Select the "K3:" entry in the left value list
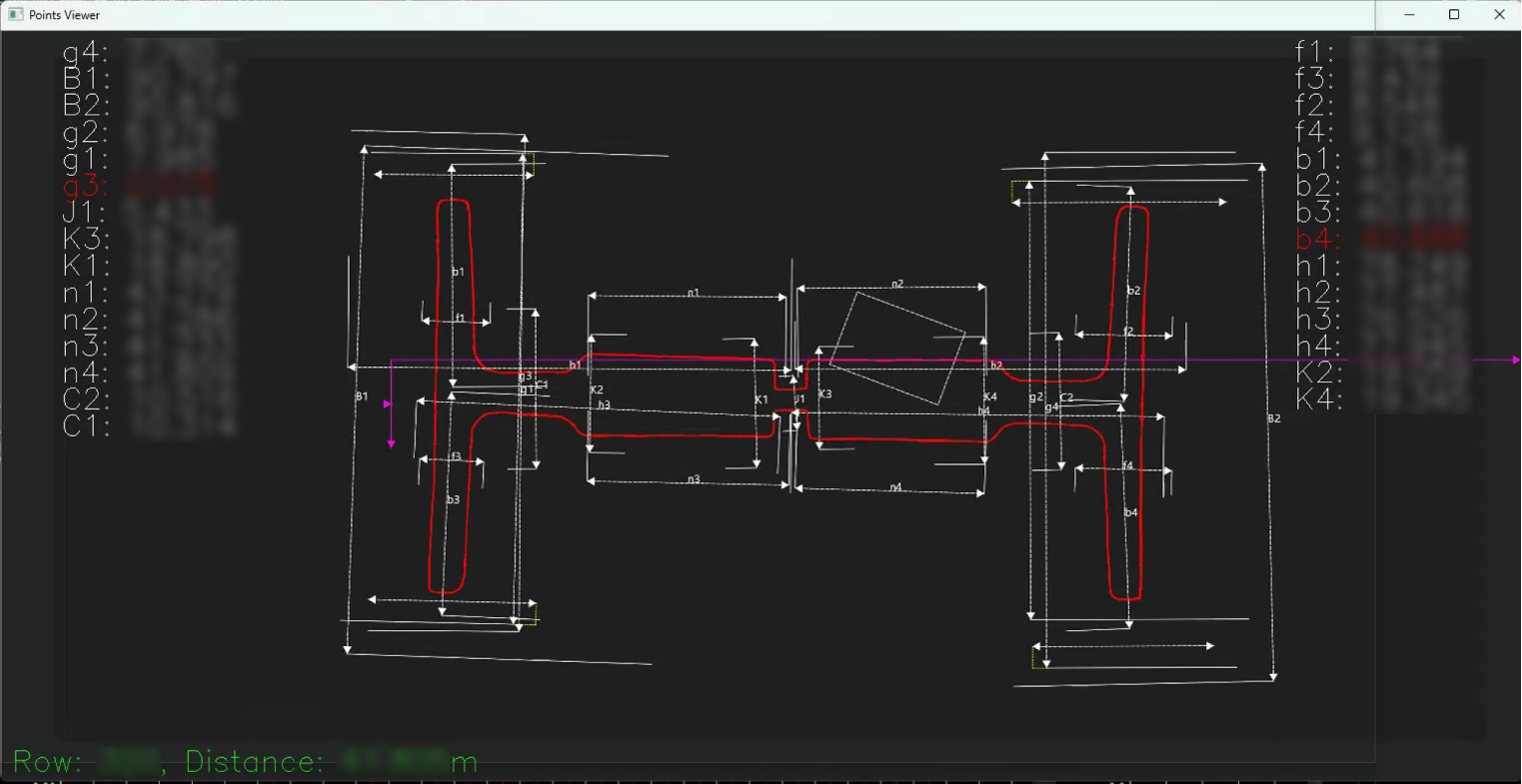Viewport: 1522px width, 784px height. (x=86, y=239)
